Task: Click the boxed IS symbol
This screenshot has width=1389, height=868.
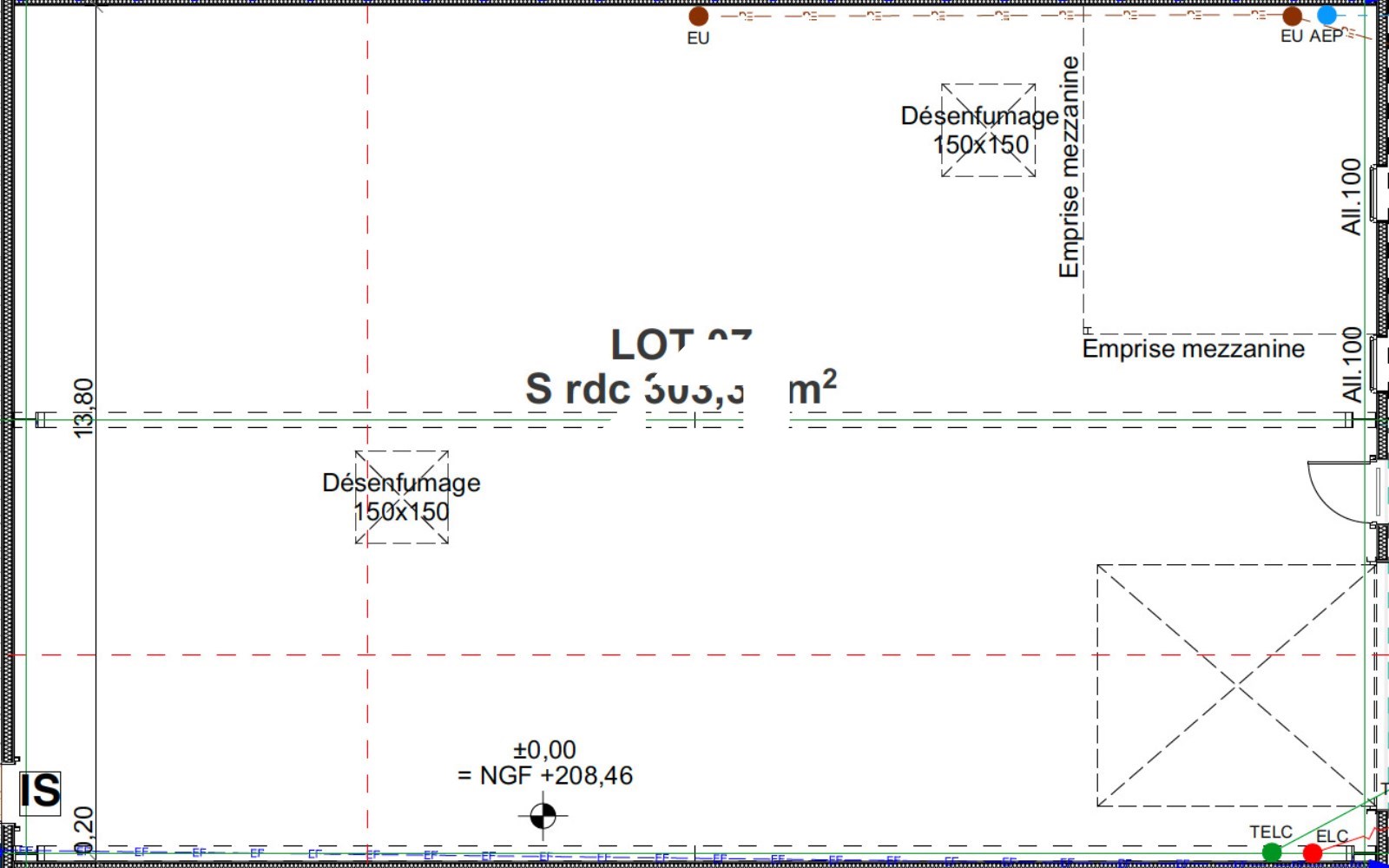Action: 40,792
